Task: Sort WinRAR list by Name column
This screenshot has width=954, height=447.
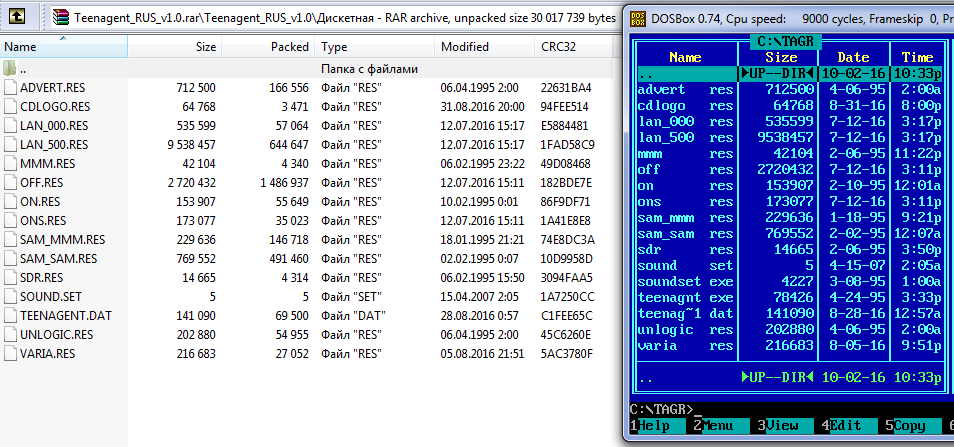Action: point(64,47)
